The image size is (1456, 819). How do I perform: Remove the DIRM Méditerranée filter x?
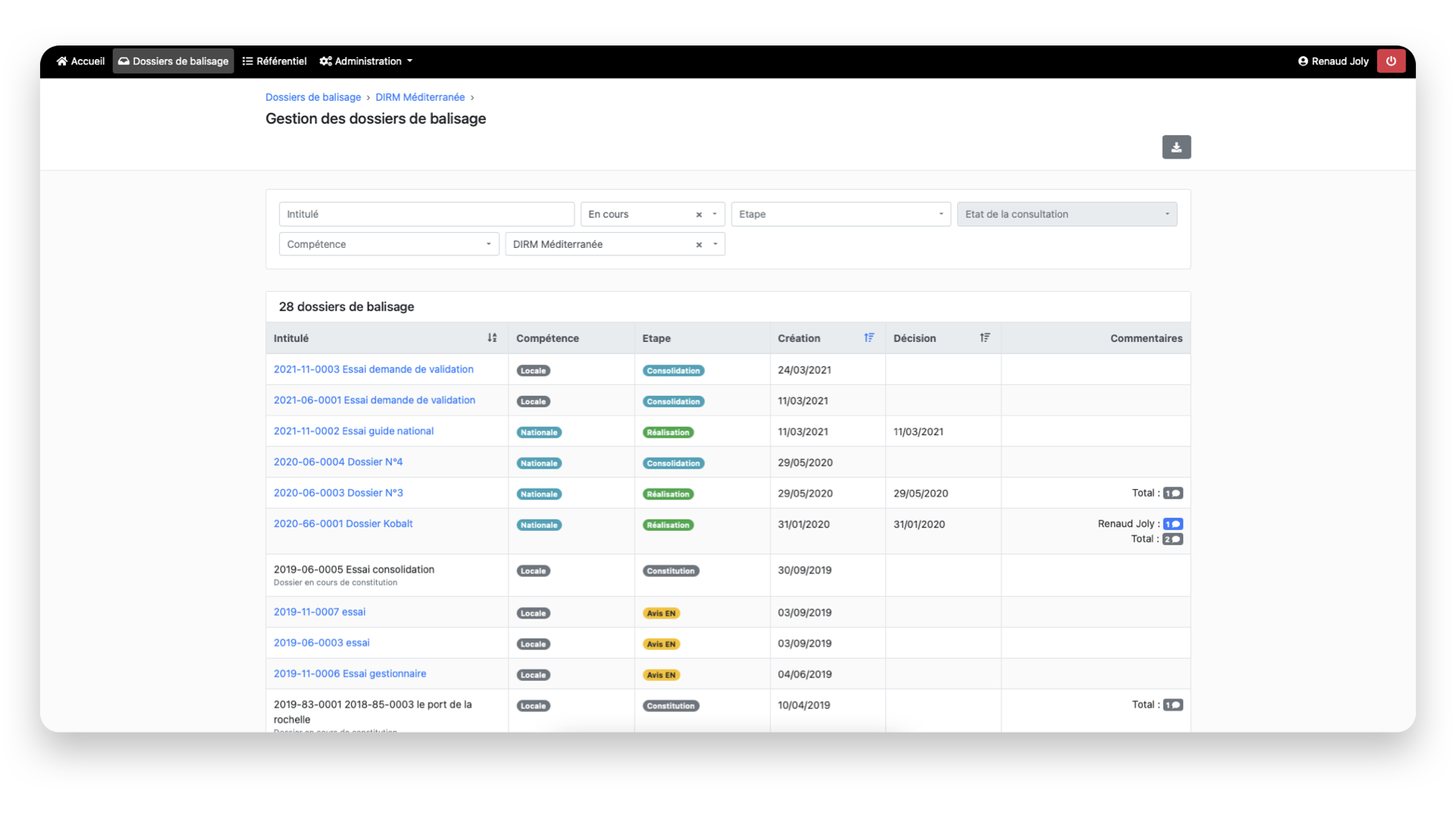[x=699, y=245]
